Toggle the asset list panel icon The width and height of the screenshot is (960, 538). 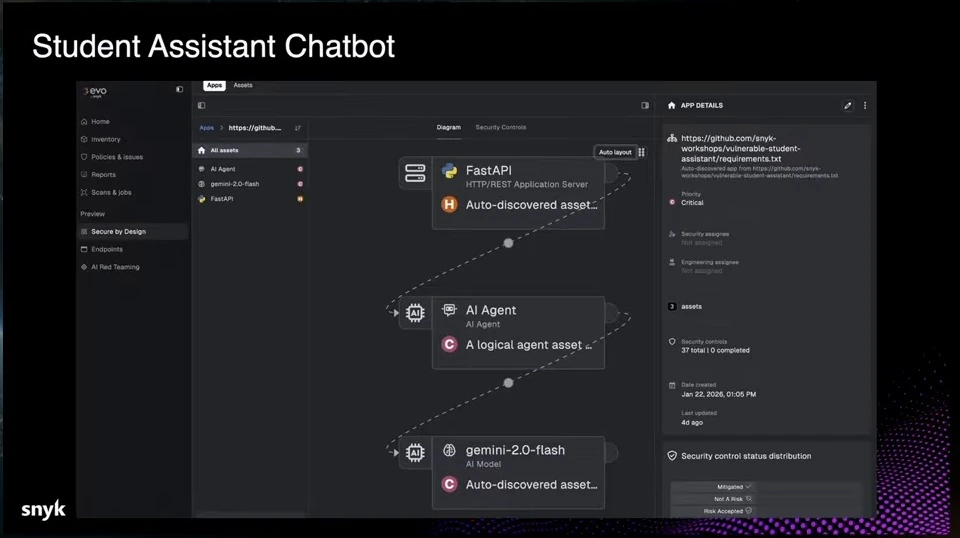(201, 105)
